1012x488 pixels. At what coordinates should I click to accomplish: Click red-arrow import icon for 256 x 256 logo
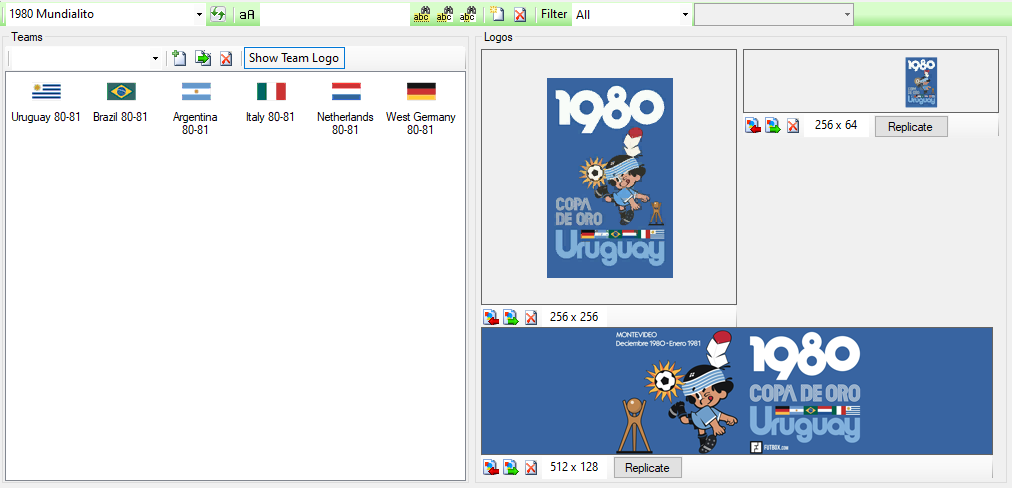(491, 318)
